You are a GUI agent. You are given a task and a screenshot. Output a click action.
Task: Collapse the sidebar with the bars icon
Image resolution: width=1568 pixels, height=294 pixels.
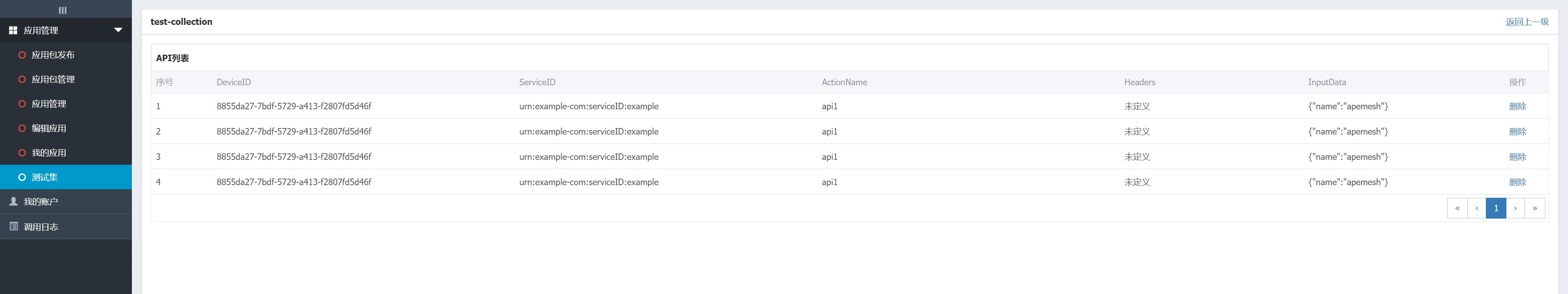[x=63, y=10]
